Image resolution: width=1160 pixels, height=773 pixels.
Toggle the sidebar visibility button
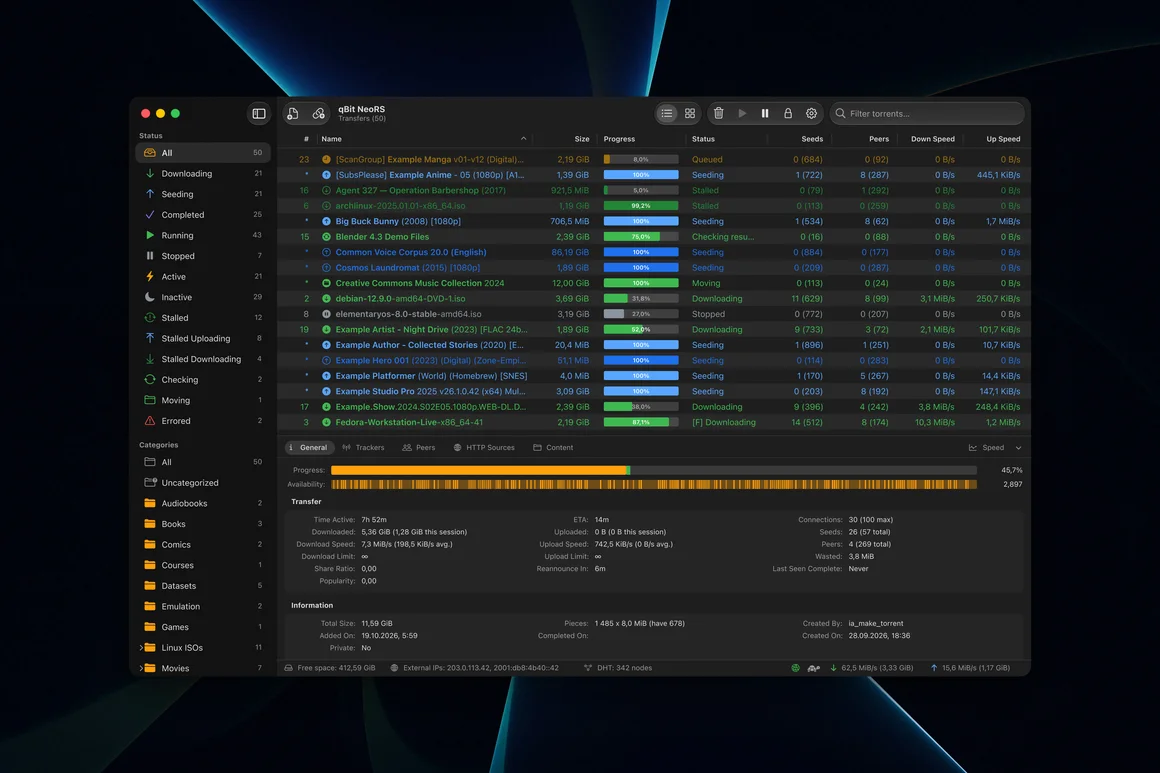259,113
